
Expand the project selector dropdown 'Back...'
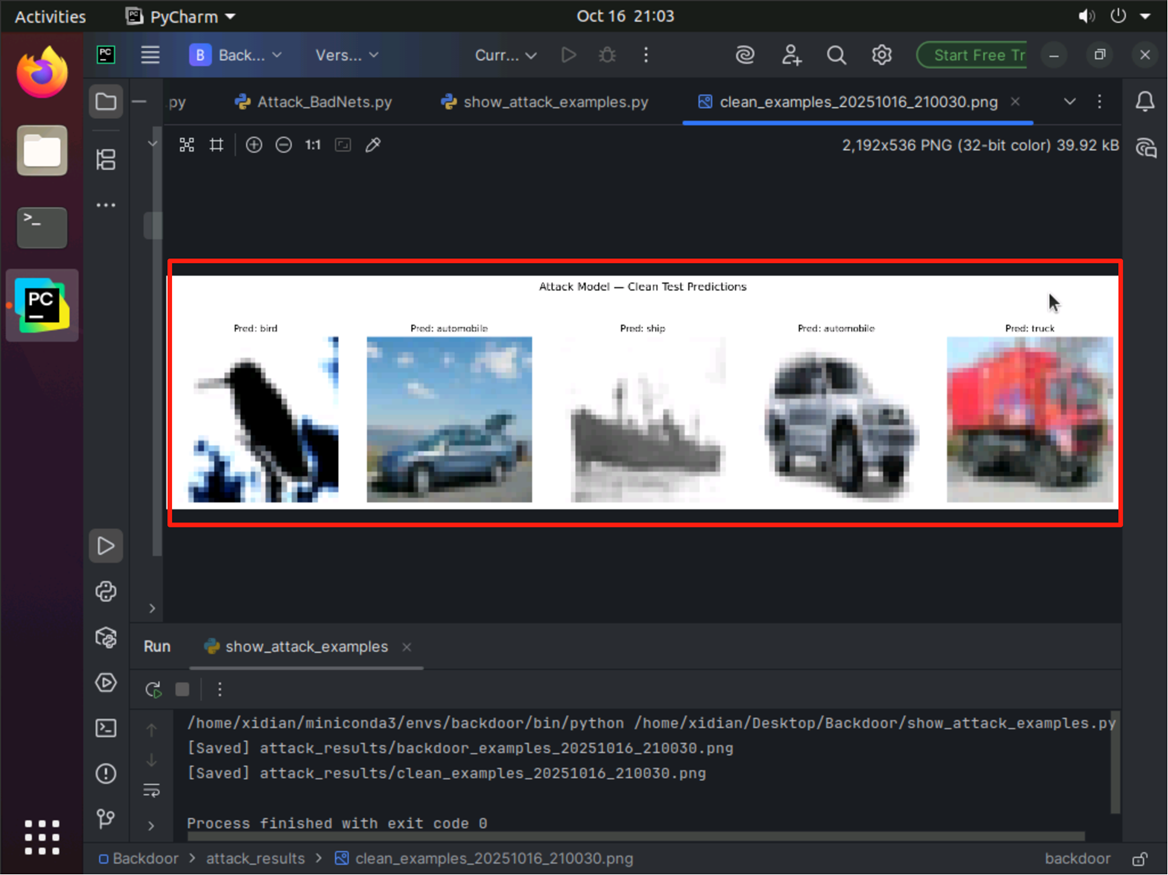[x=236, y=55]
